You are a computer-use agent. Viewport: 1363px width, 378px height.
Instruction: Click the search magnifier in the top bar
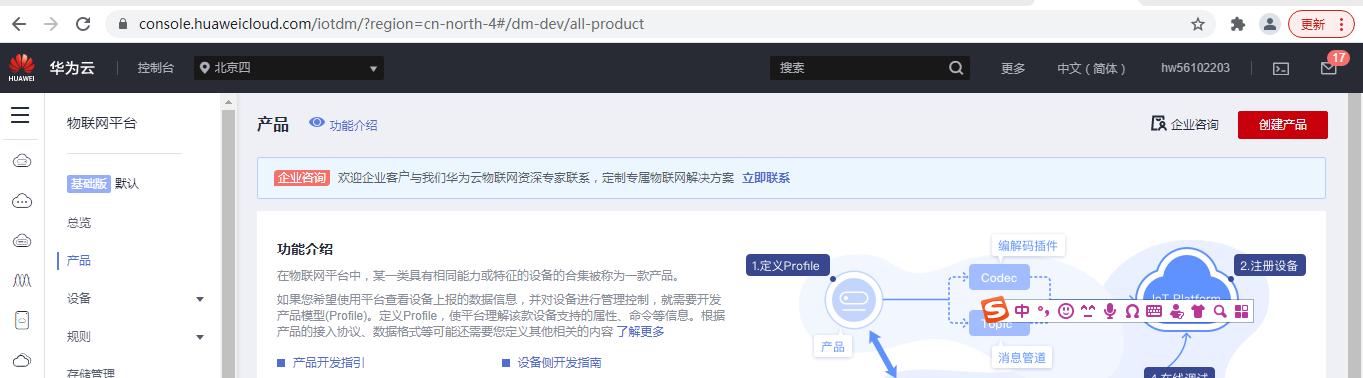click(956, 68)
